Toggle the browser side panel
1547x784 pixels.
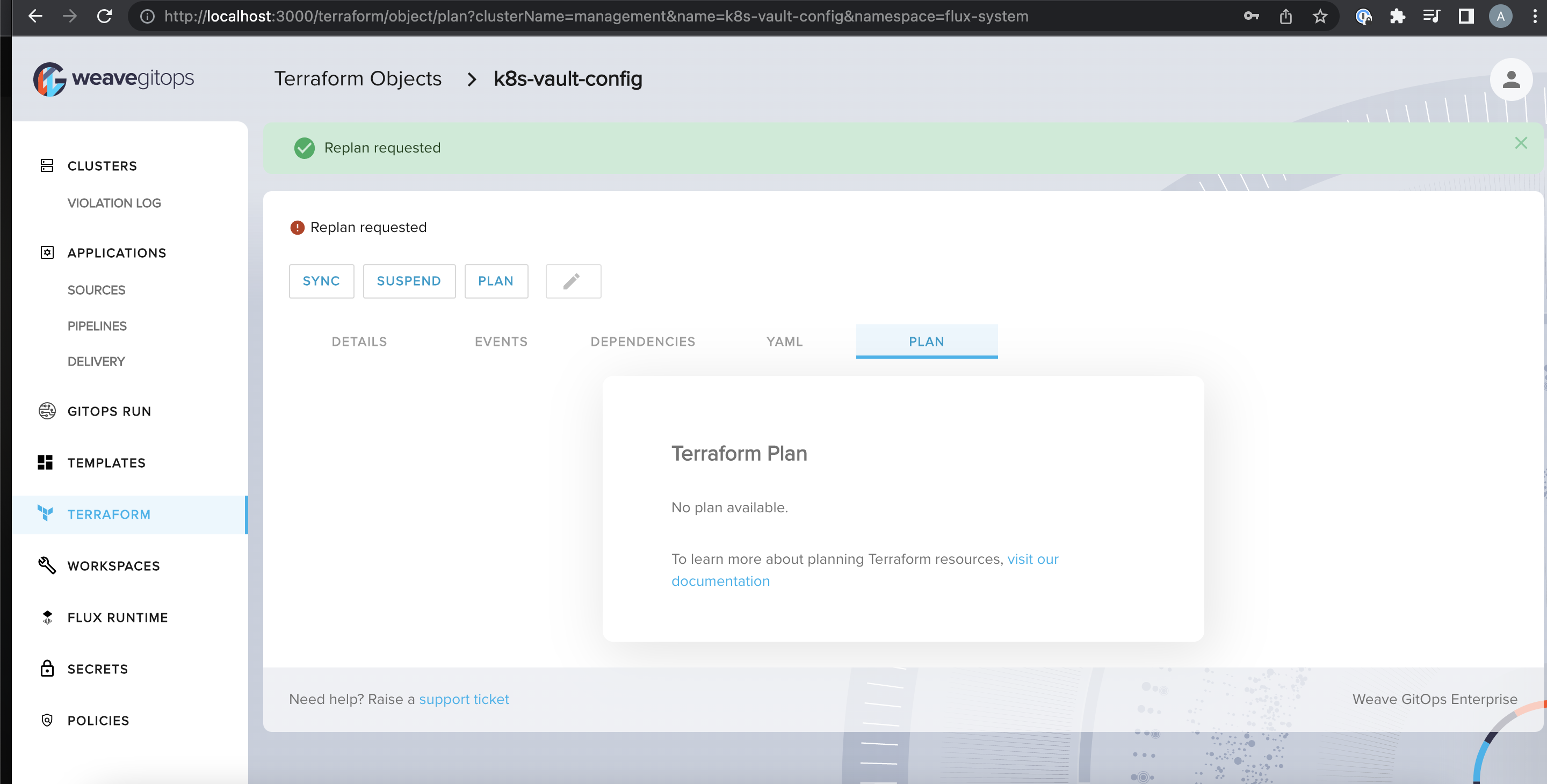click(x=1466, y=16)
